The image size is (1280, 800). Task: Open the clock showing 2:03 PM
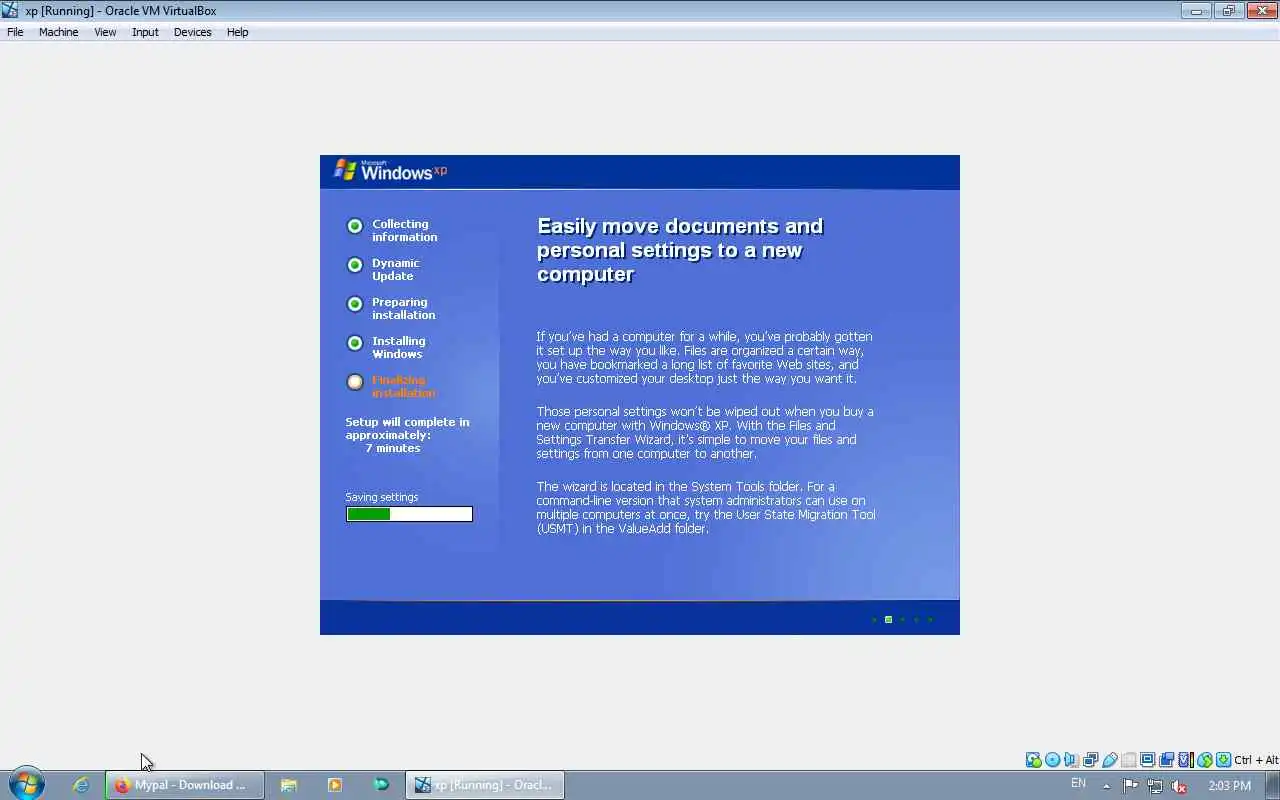[1230, 786]
